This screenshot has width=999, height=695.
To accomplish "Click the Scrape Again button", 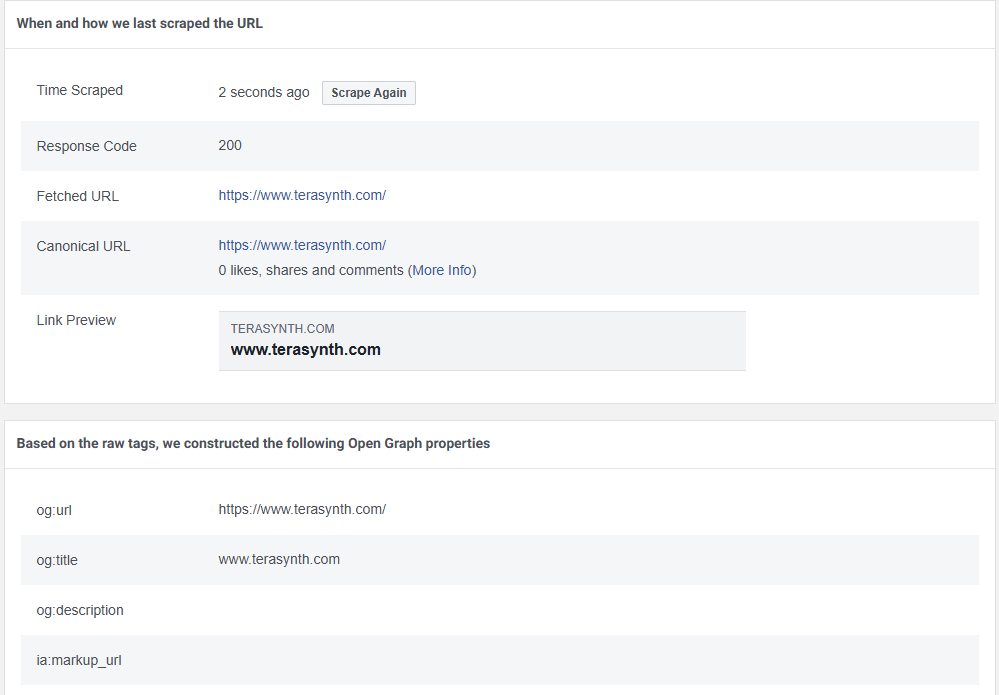I will click(369, 93).
